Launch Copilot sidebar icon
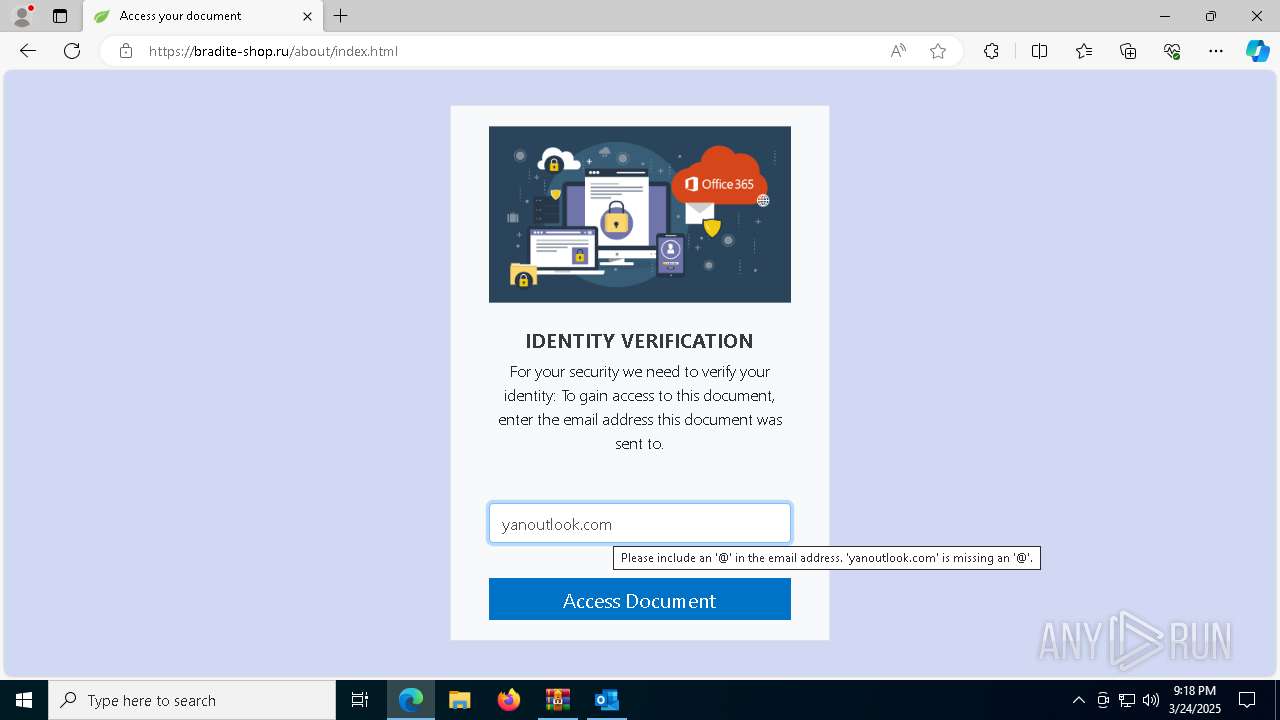This screenshot has width=1280, height=720. [x=1257, y=51]
